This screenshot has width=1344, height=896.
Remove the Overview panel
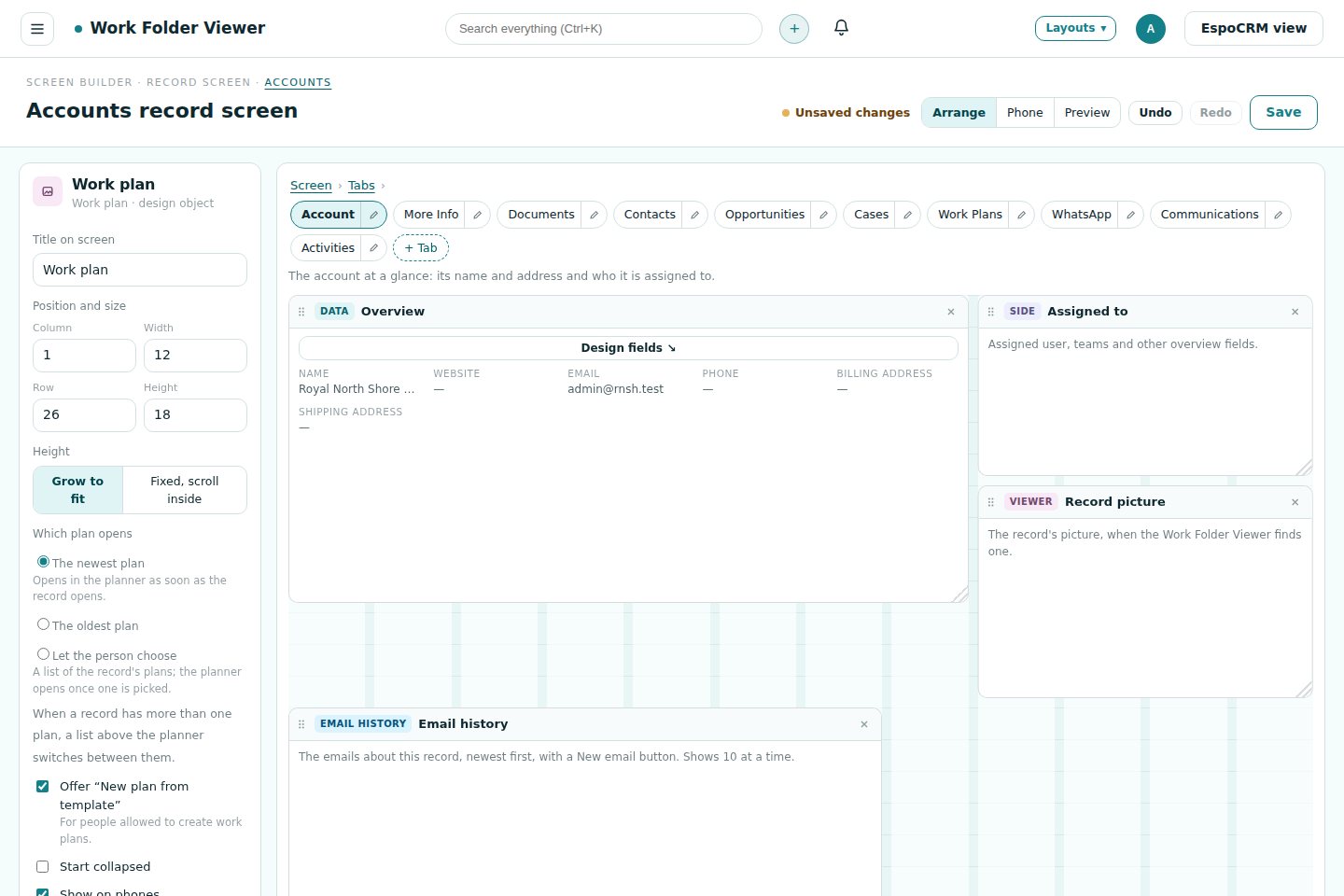point(951,312)
